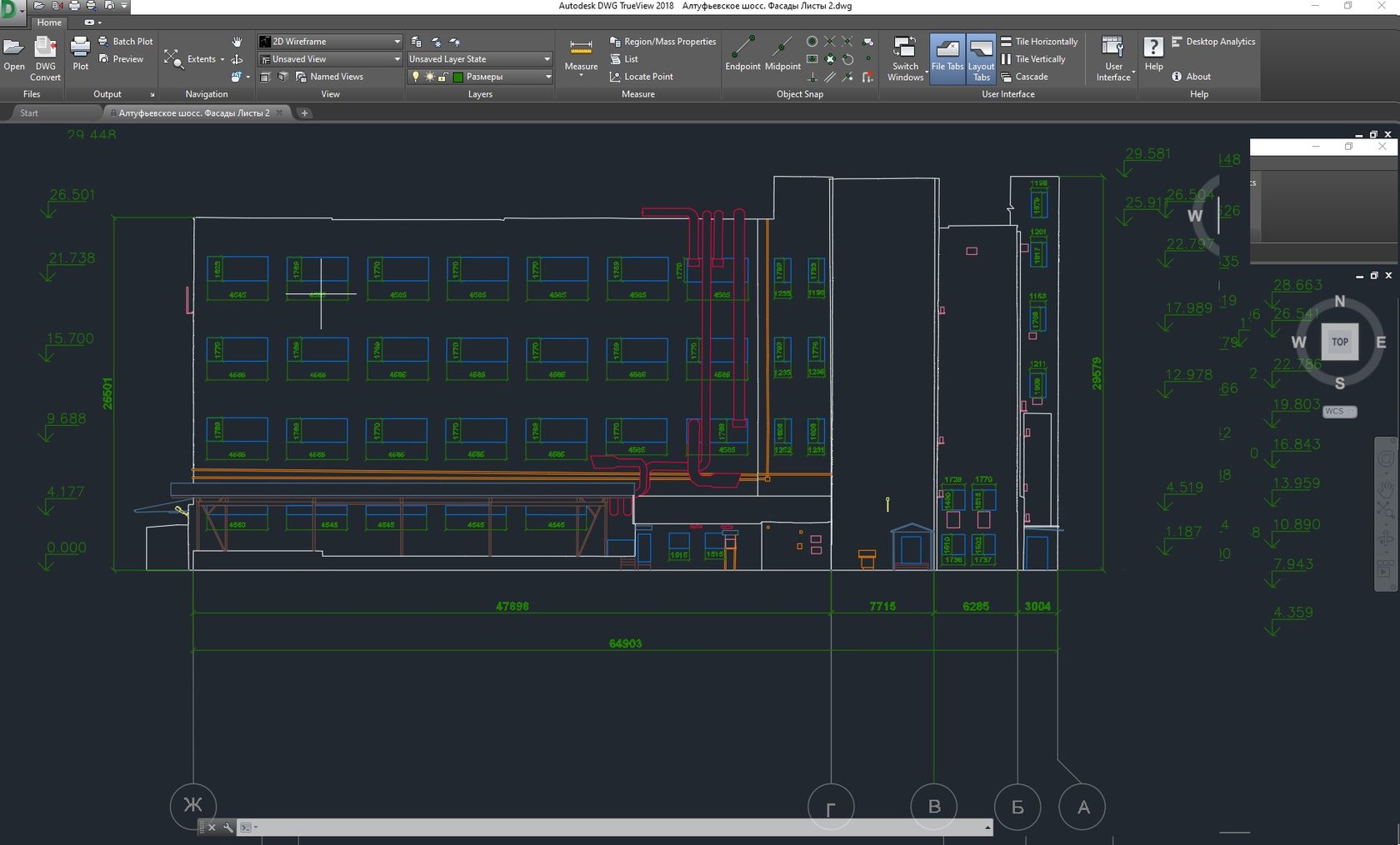Expand the Unsaved View dropdown
The height and width of the screenshot is (845, 1400).
397,59
